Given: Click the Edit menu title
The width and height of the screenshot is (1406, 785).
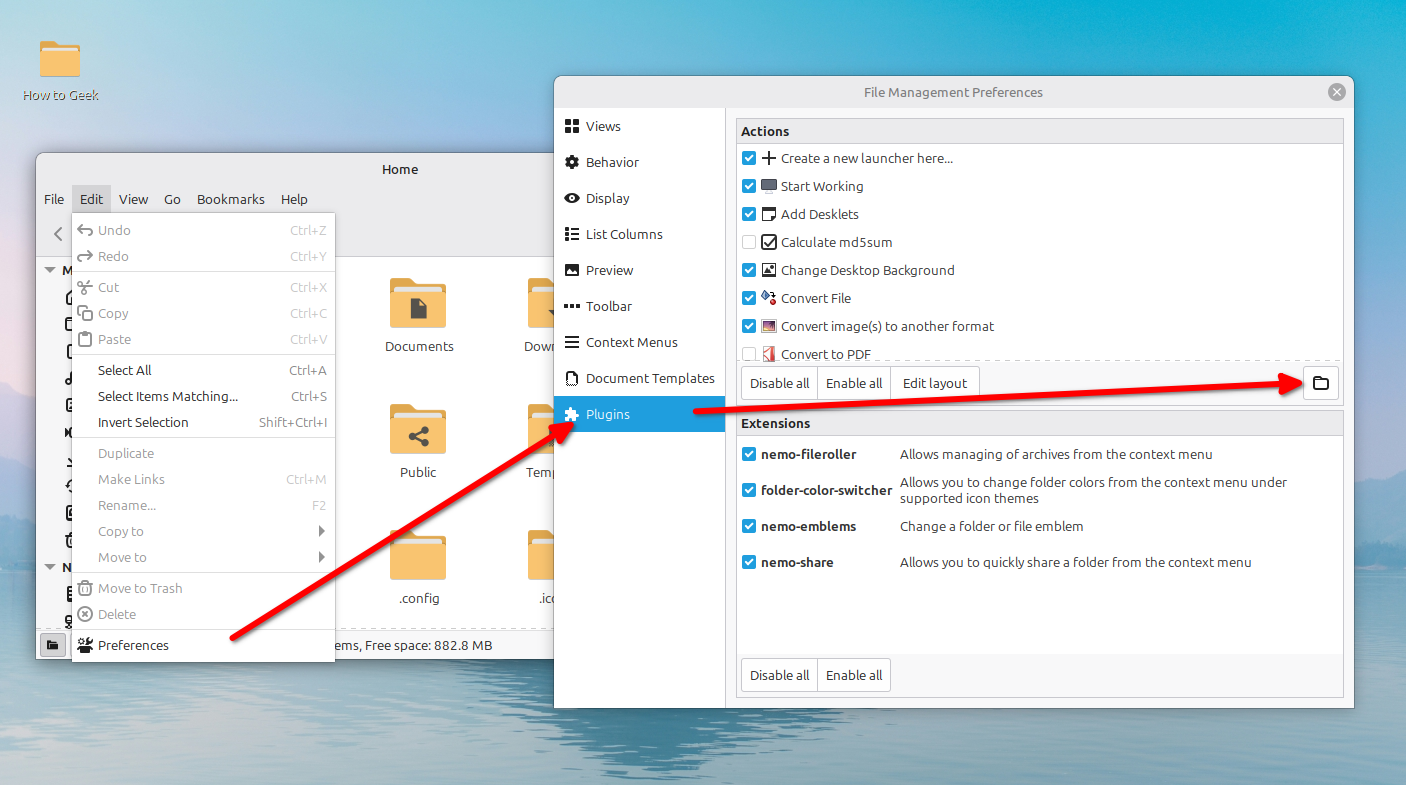Looking at the screenshot, I should pyautogui.click(x=91, y=199).
